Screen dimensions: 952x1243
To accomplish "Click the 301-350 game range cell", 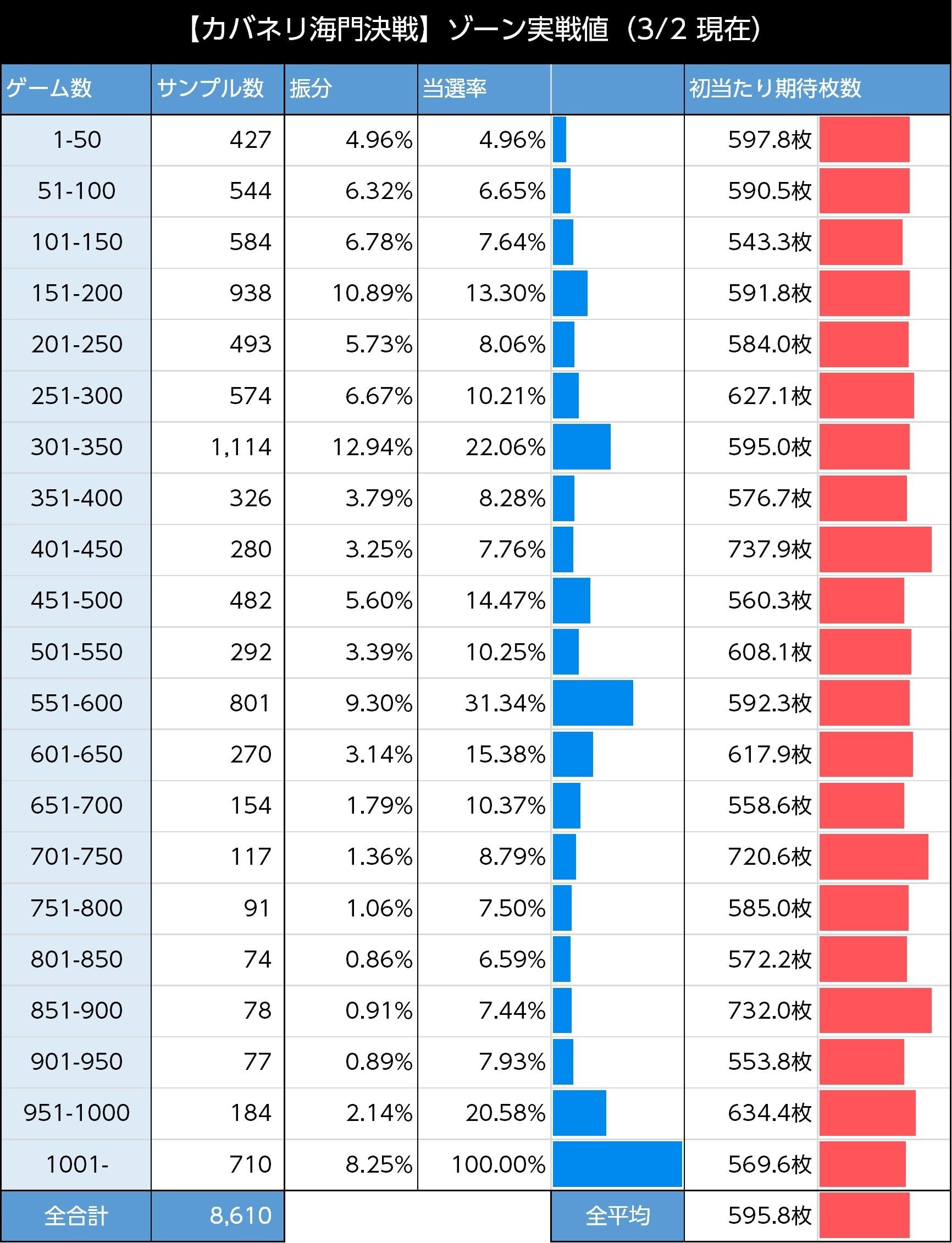I will pyautogui.click(x=76, y=447).
